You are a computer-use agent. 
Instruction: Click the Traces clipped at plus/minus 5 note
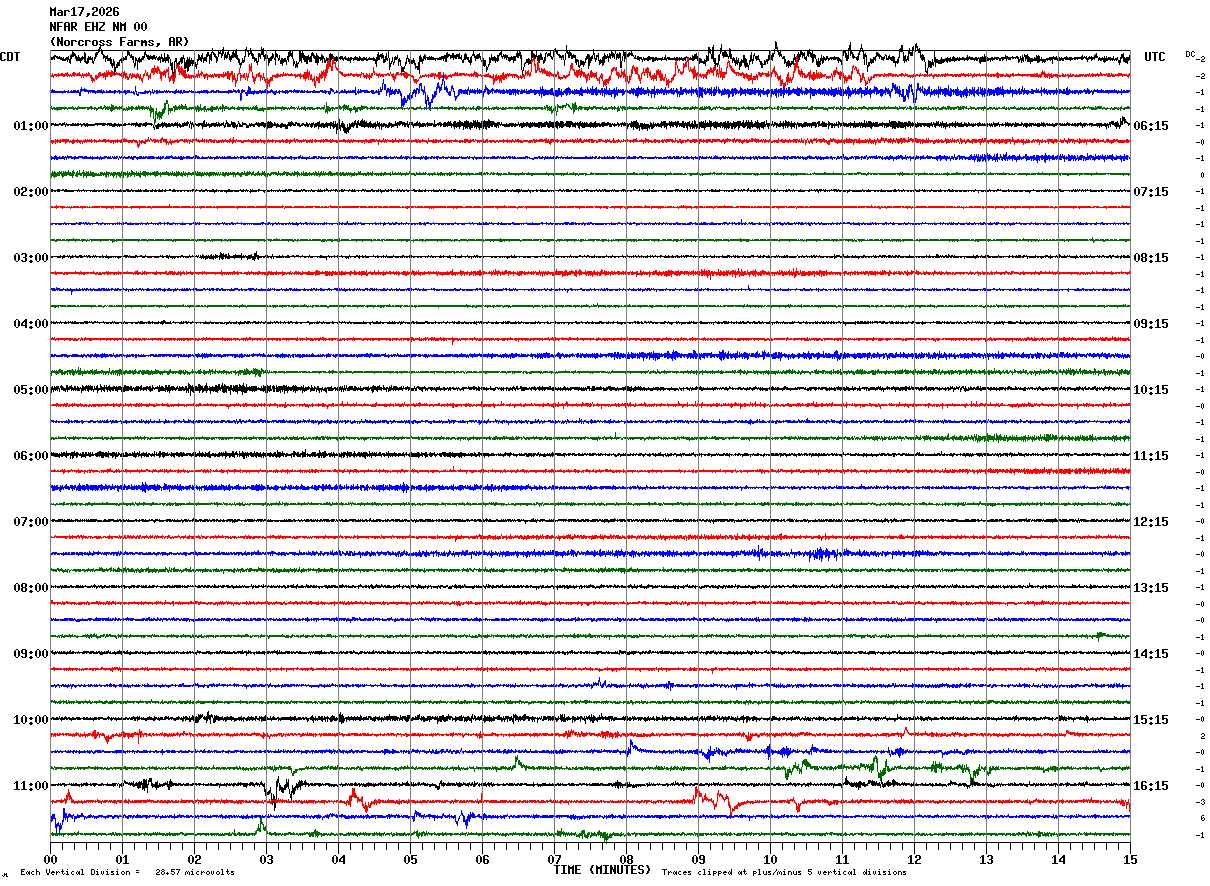[784, 873]
